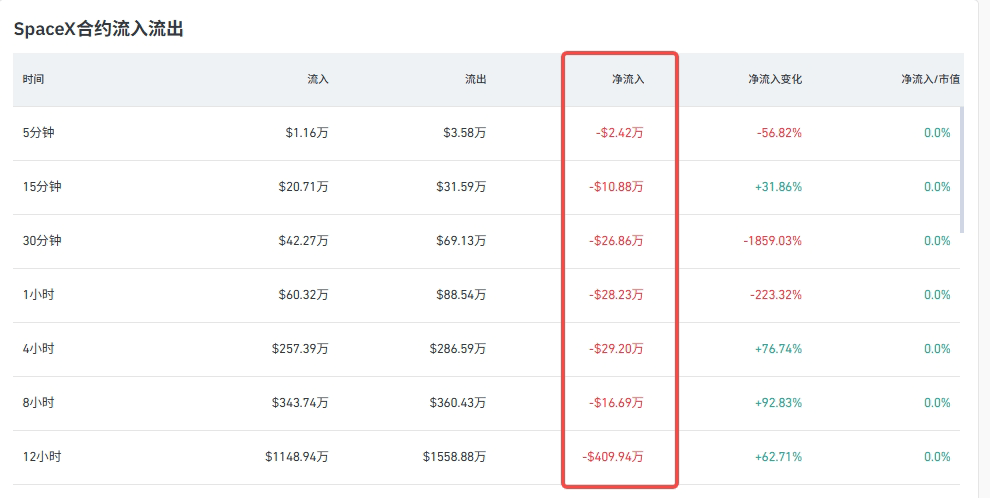Click outflow value $31.59万

tap(461, 187)
